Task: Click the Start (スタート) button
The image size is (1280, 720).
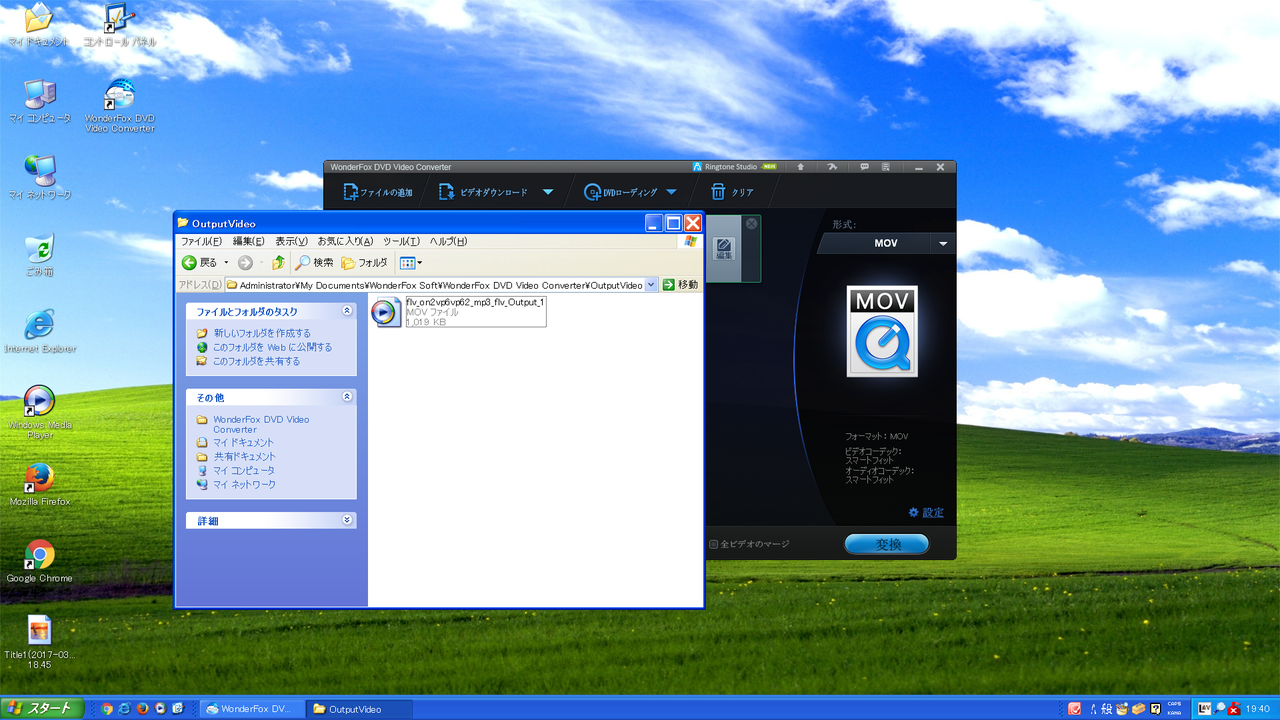Action: coord(42,709)
